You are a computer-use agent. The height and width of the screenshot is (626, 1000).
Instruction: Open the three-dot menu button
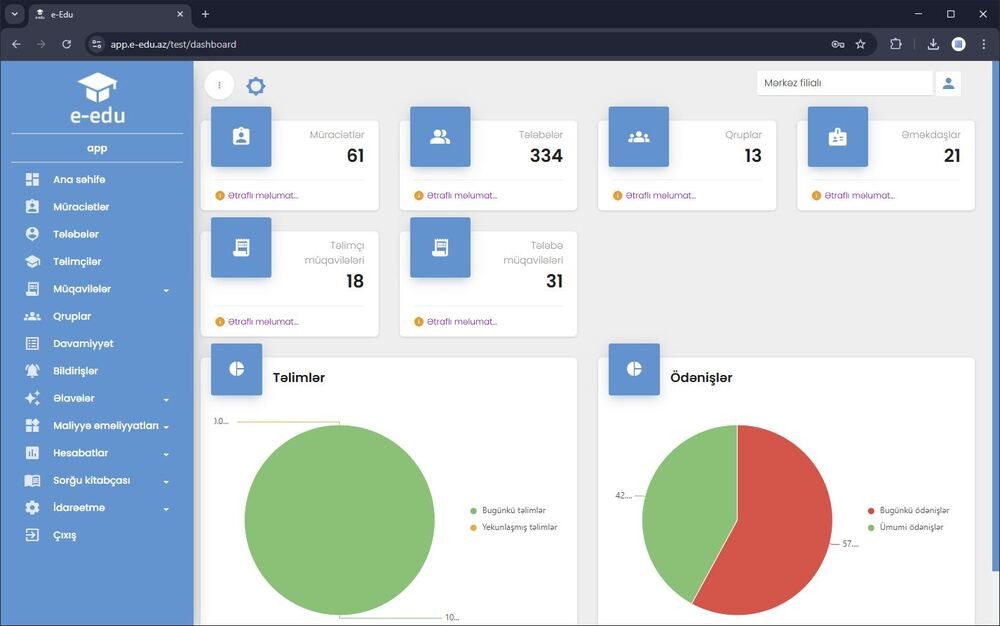tap(219, 85)
